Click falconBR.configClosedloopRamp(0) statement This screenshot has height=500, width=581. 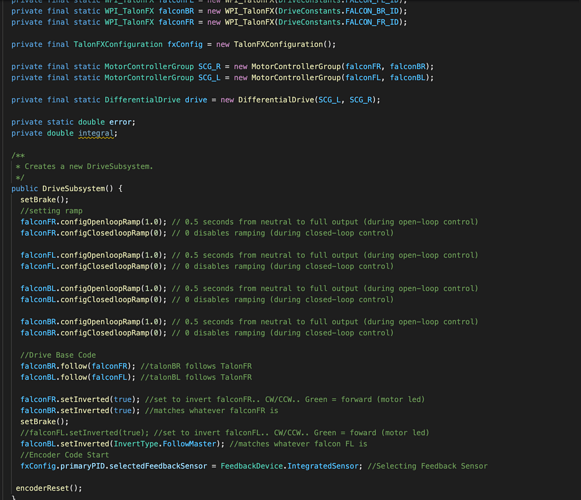pyautogui.click(x=93, y=333)
